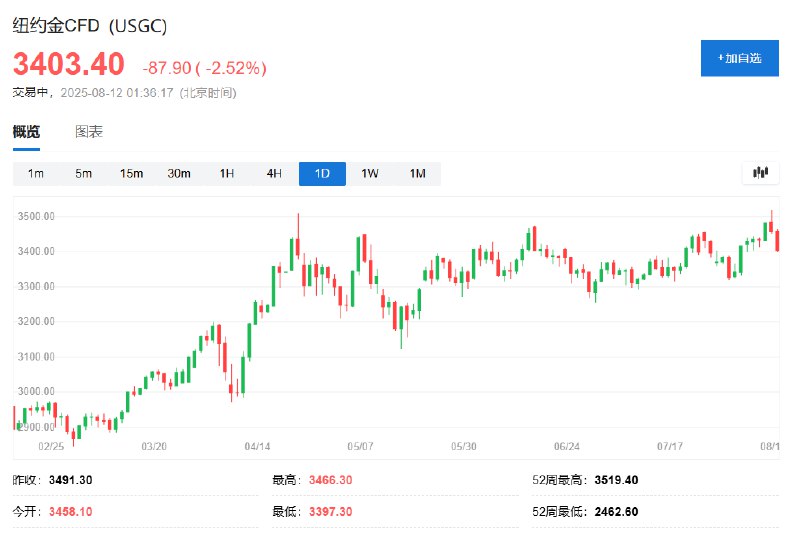Click the 05/30 date label
This screenshot has height=545, width=800.
[464, 447]
